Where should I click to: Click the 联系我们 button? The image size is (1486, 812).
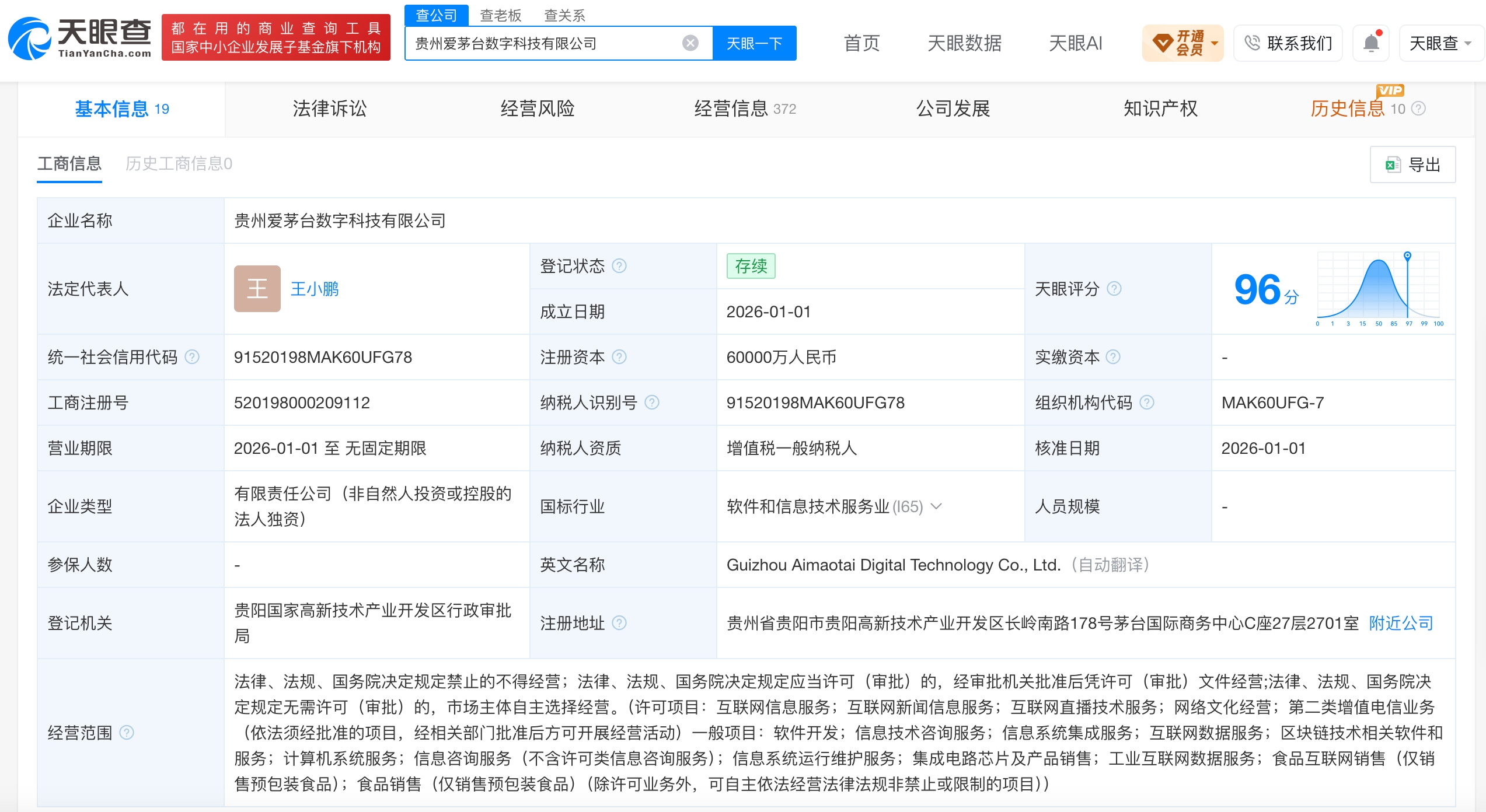(x=1288, y=43)
